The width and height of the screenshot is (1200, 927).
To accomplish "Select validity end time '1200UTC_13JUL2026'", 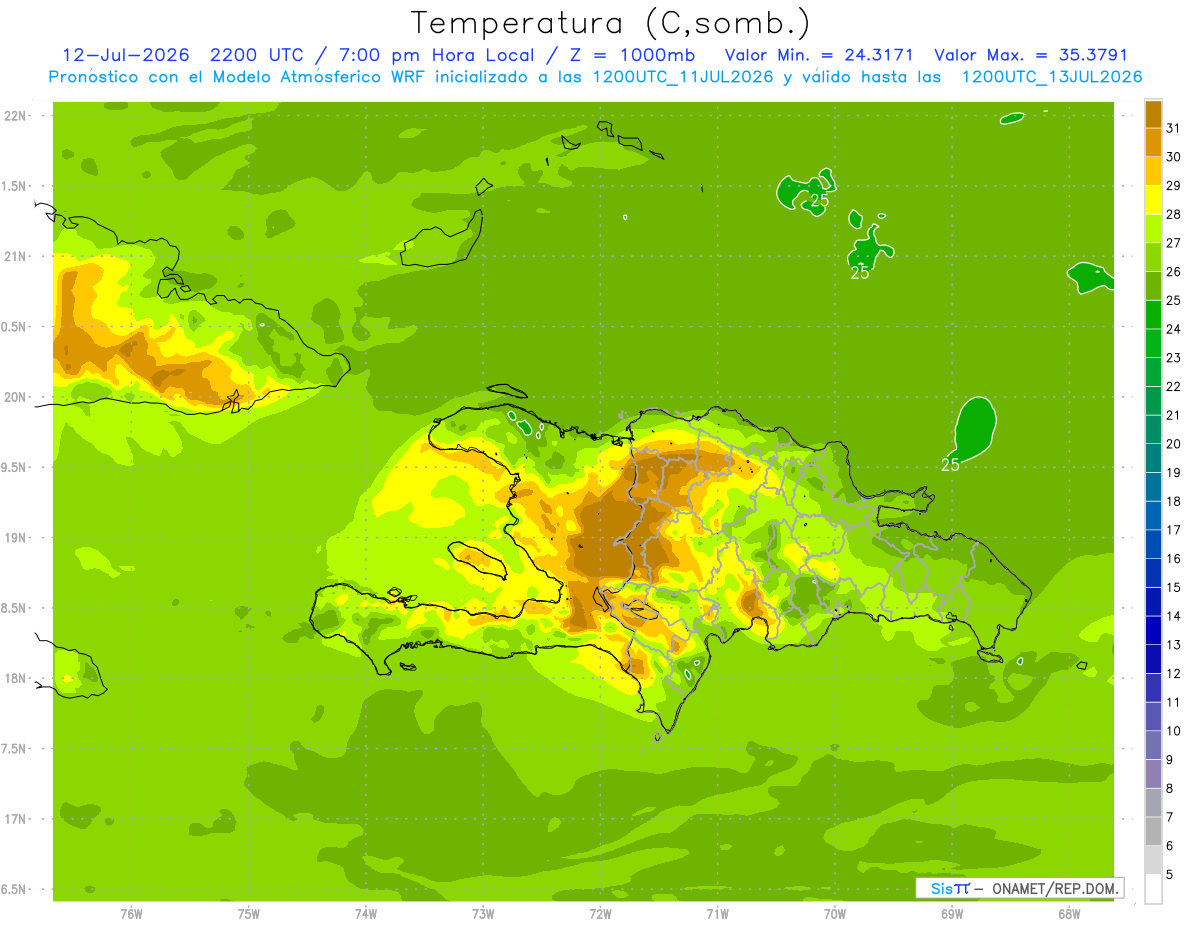I will click(1052, 77).
